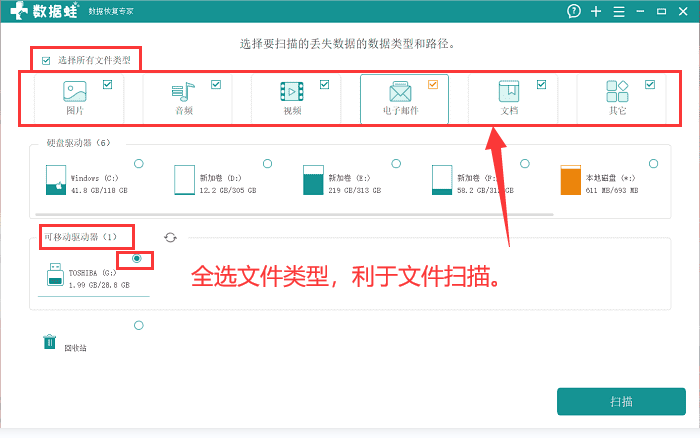Select the TOSHIBA (G:) drive radio button
Screen dimensions: 700x438
coord(137,259)
